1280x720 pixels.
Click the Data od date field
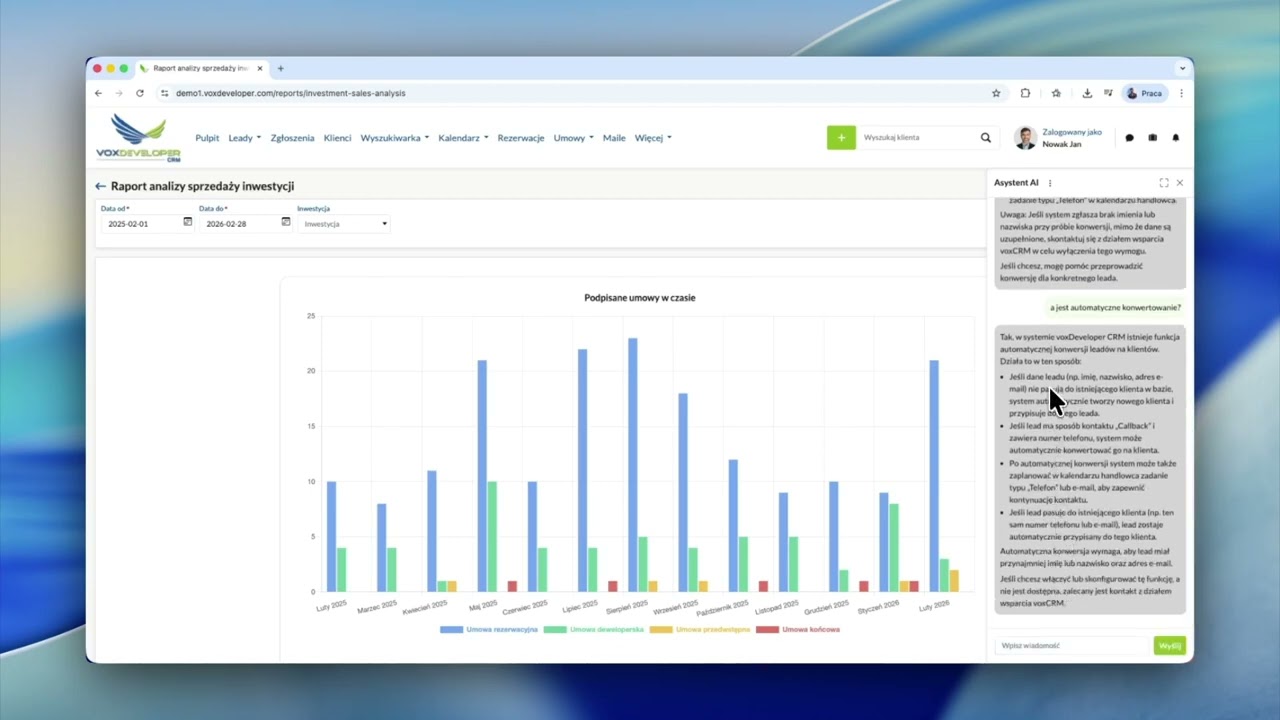139,223
